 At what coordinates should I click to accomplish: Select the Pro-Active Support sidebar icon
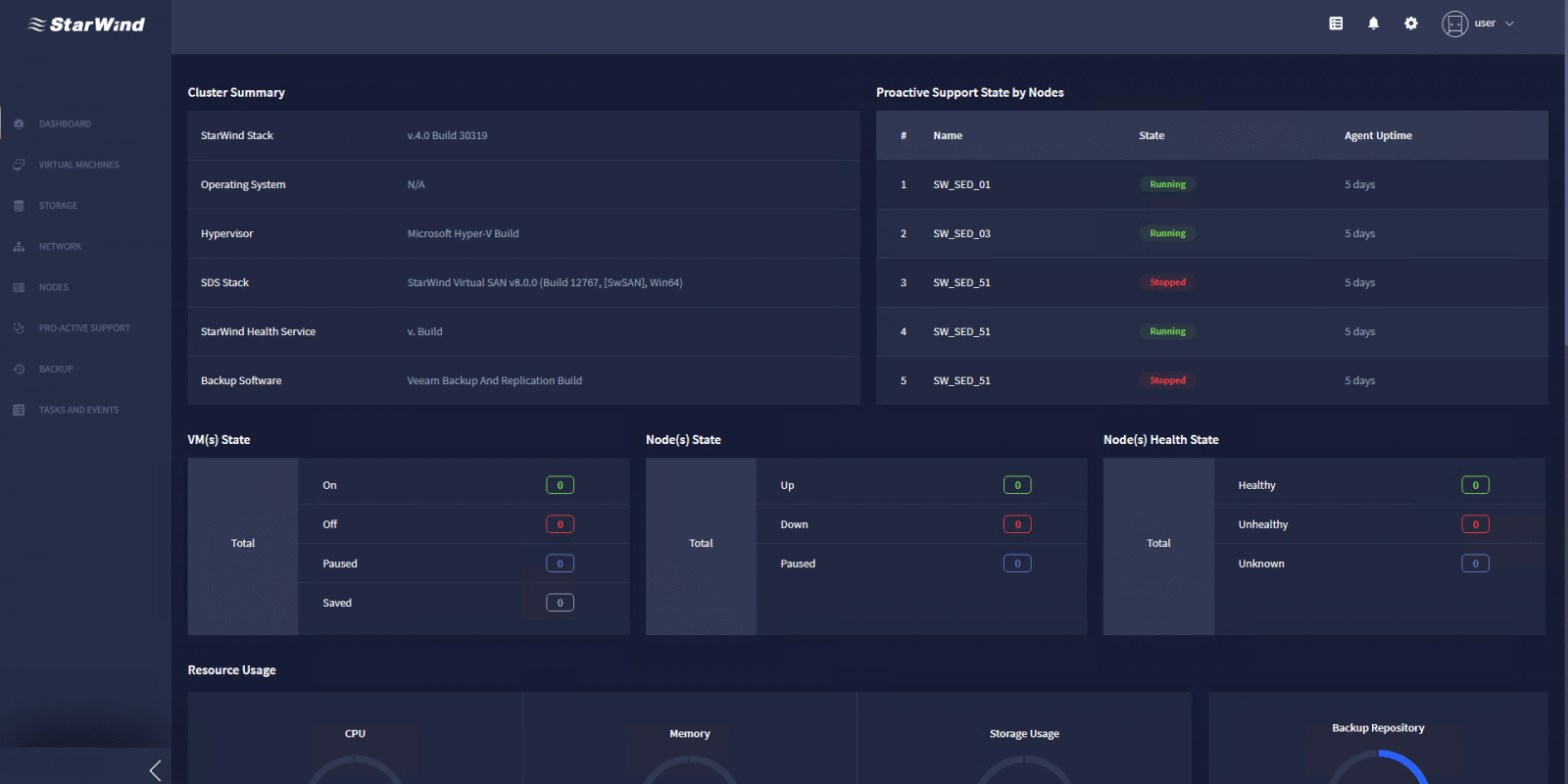19,328
